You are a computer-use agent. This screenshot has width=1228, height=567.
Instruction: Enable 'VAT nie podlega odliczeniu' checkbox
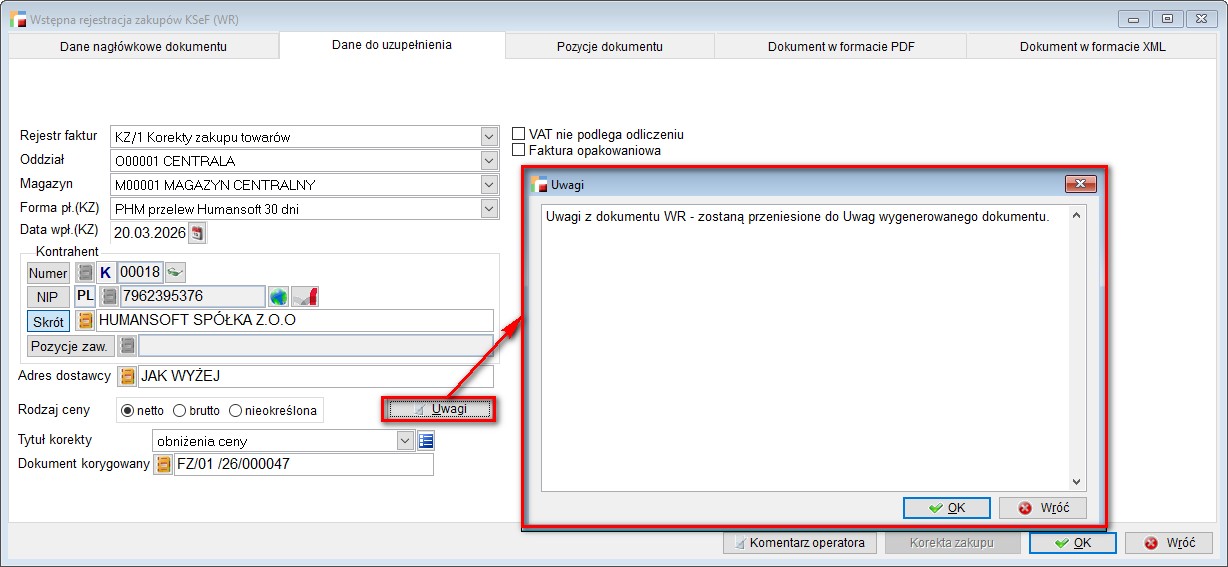519,134
